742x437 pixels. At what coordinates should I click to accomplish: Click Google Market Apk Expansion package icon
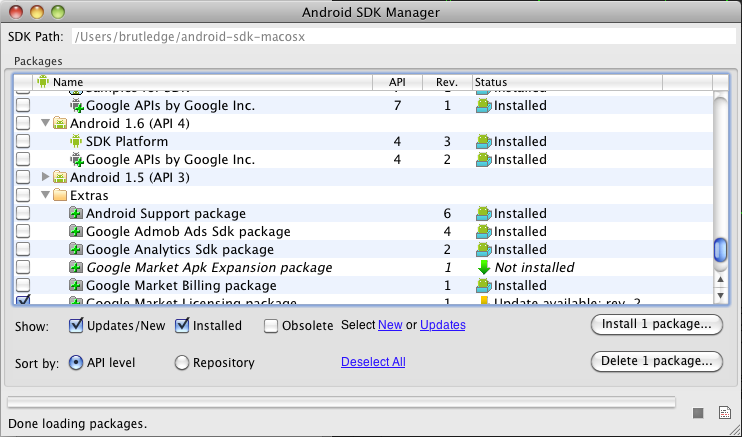pyautogui.click(x=76, y=268)
